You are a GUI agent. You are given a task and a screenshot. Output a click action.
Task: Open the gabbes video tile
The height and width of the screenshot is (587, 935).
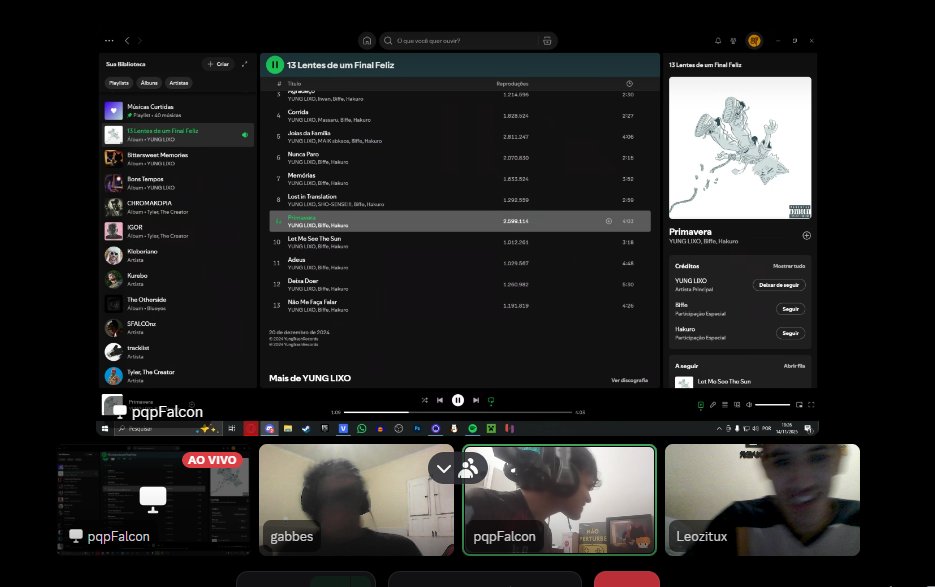coord(357,500)
